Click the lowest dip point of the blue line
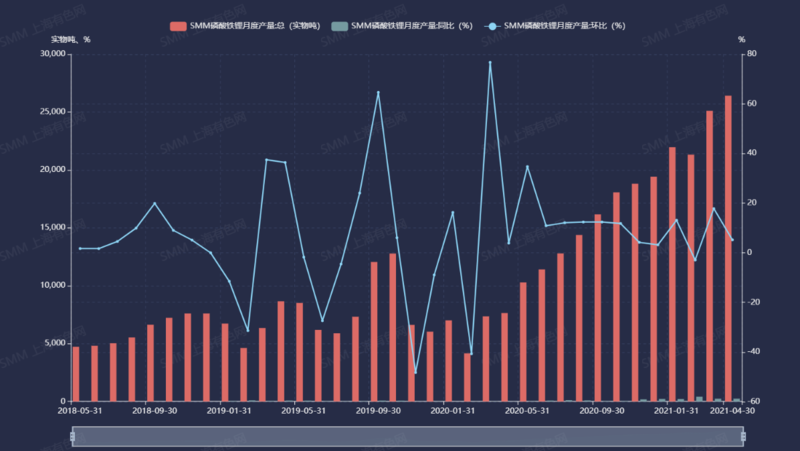Screen dimensions: 800x451 pos(415,373)
